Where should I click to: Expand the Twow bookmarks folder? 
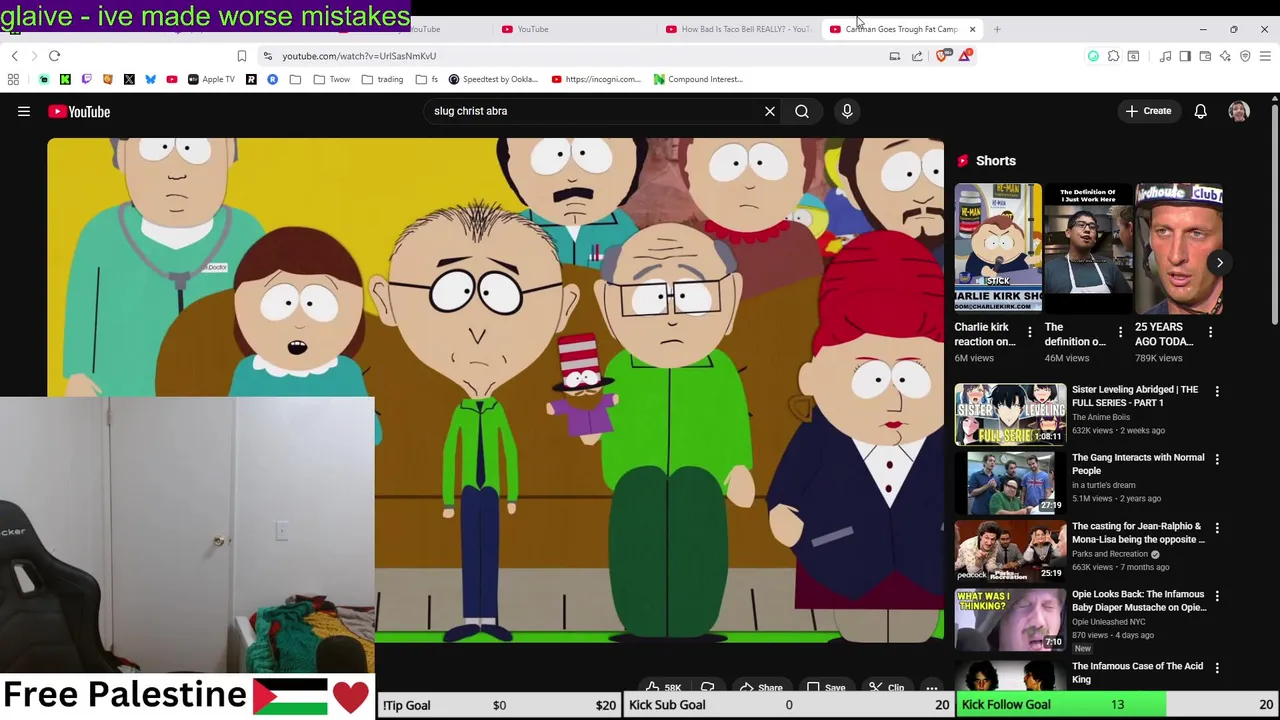pos(333,79)
